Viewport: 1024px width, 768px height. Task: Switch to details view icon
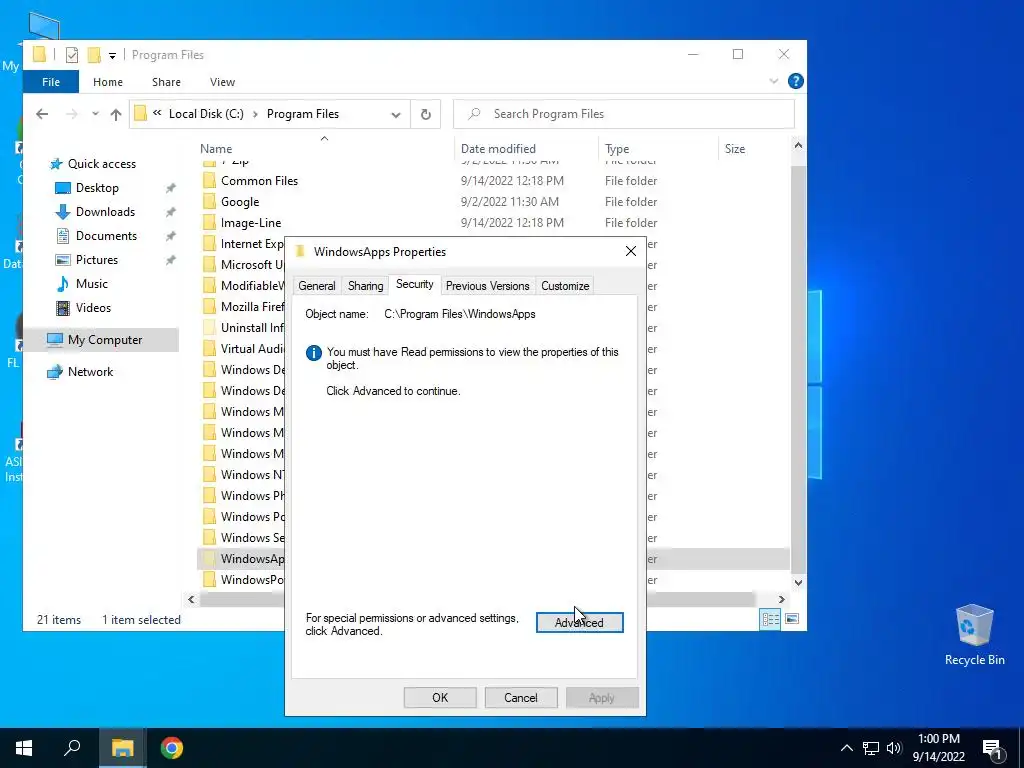[771, 619]
